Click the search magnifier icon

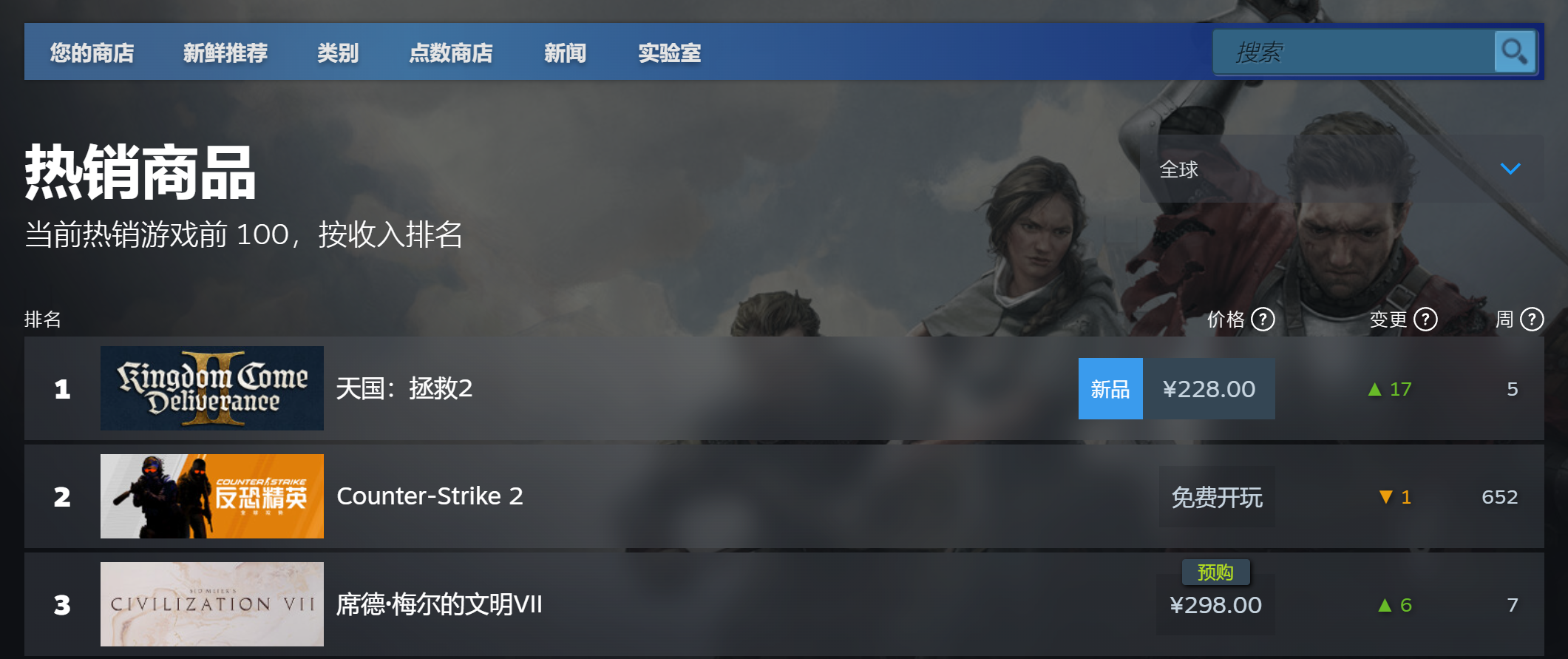pos(1515,52)
